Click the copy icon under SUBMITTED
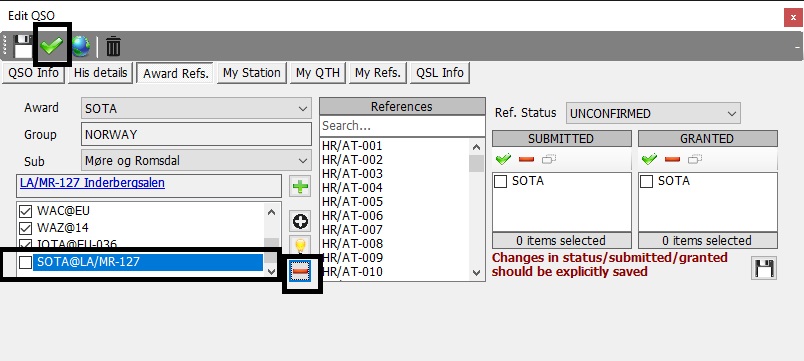This screenshot has height=361, width=804. pos(549,159)
